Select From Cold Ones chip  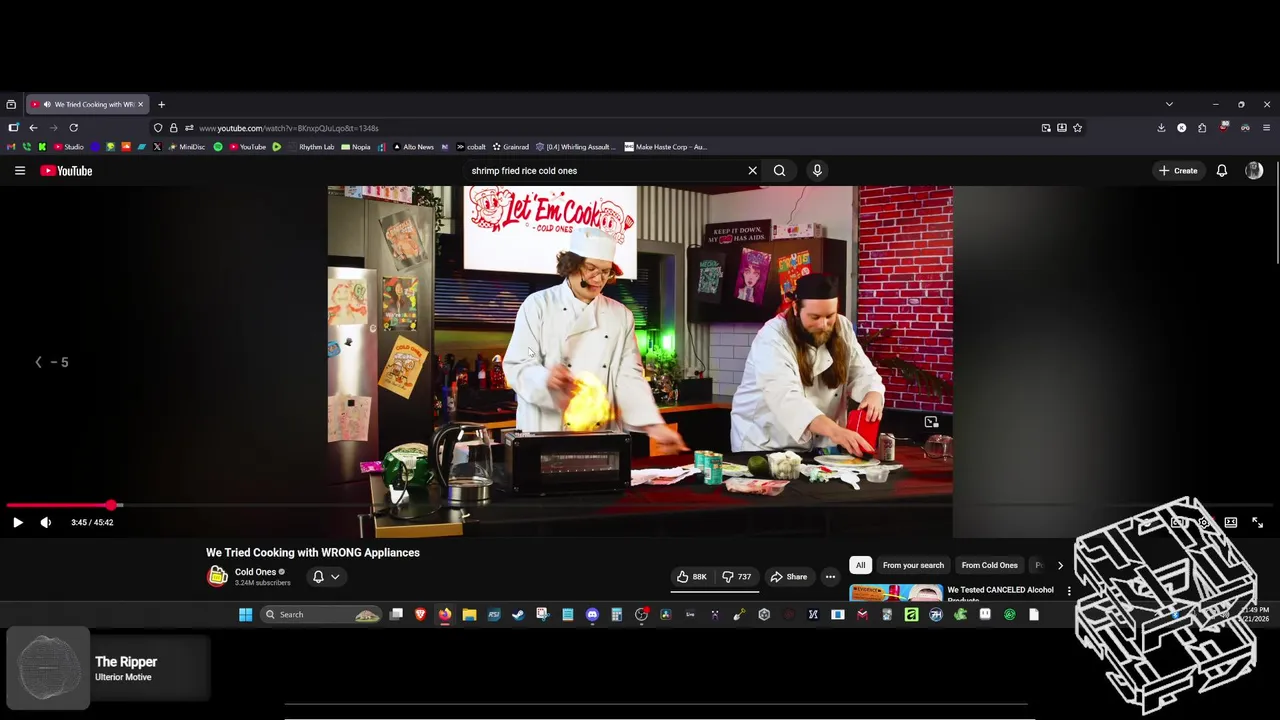pyautogui.click(x=989, y=565)
